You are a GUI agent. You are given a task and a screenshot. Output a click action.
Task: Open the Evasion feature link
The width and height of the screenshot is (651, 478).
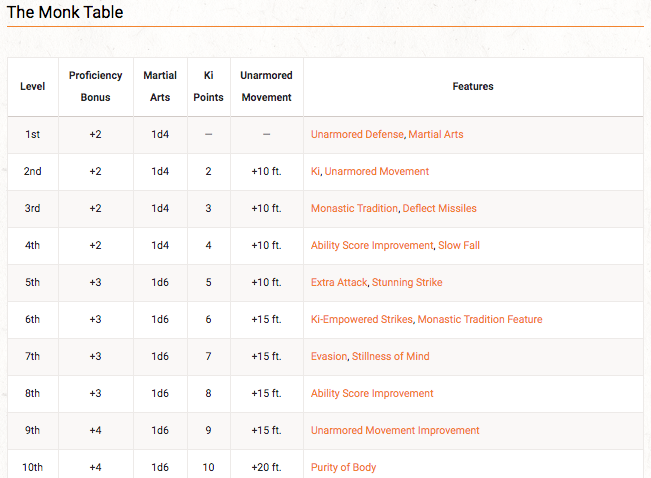click(329, 356)
